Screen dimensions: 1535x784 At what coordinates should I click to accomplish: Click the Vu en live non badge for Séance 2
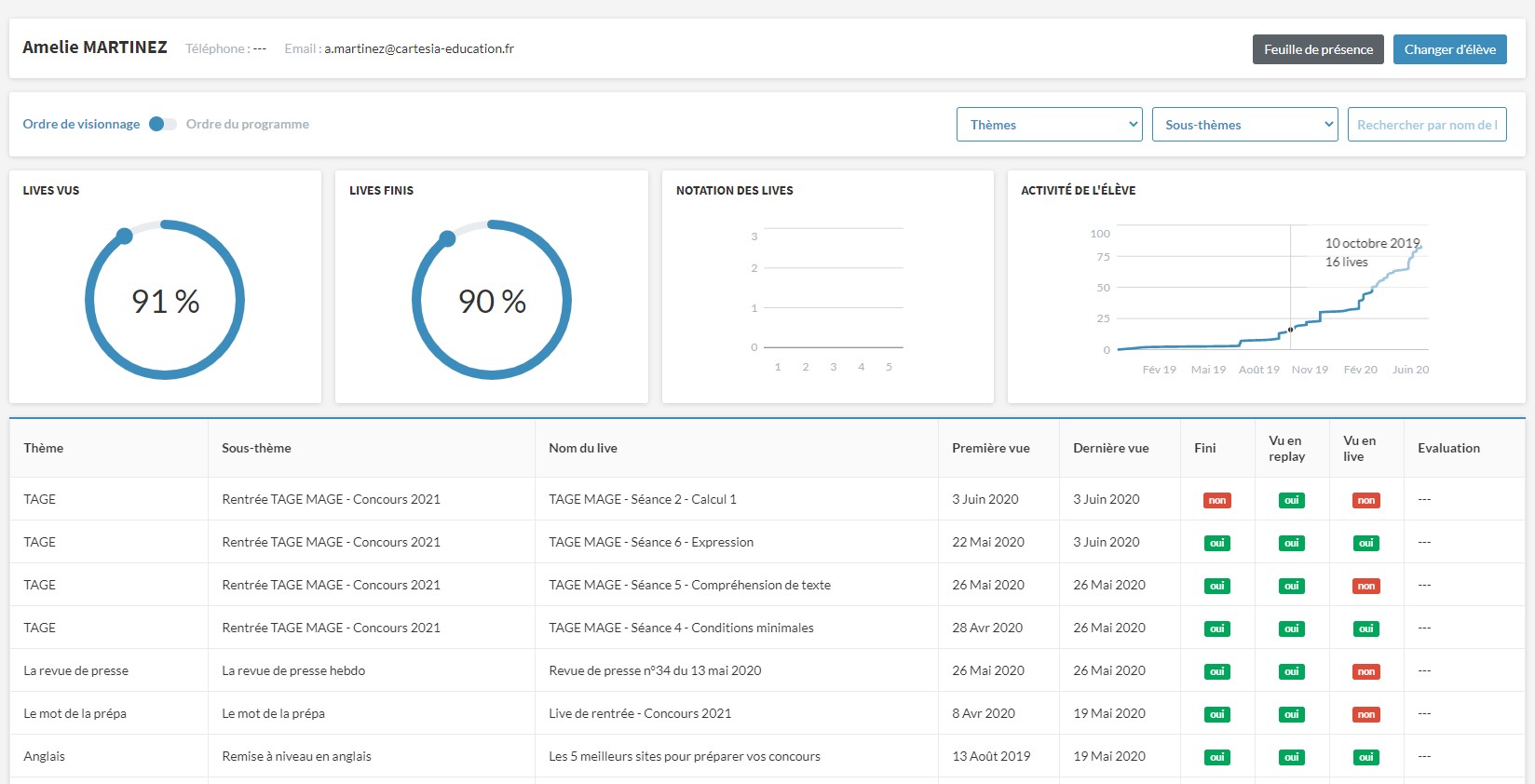(x=1366, y=500)
